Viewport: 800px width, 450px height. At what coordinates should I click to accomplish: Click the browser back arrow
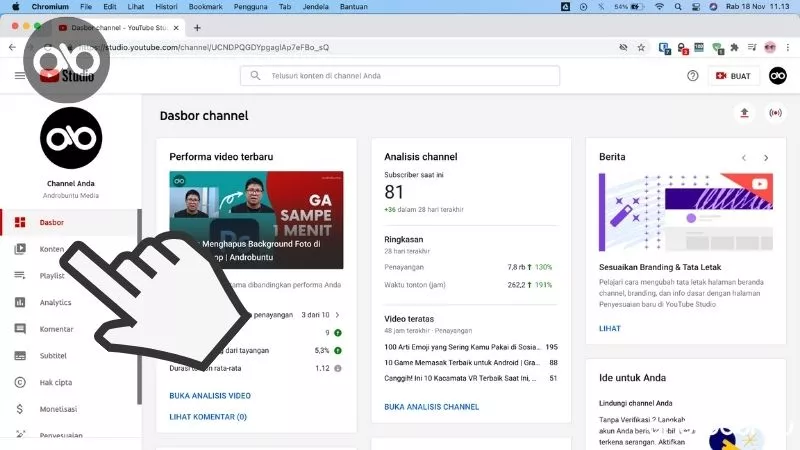12,47
